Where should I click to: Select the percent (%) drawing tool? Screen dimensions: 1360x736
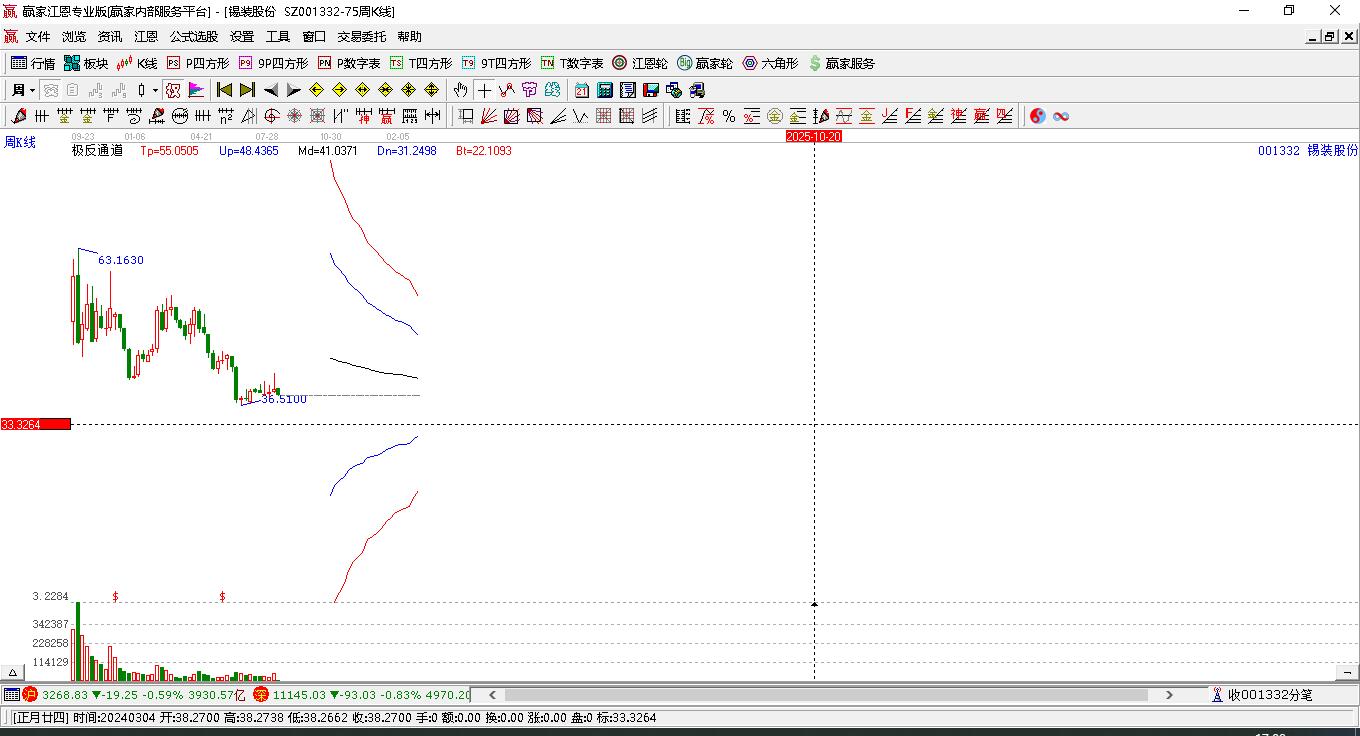pos(729,116)
